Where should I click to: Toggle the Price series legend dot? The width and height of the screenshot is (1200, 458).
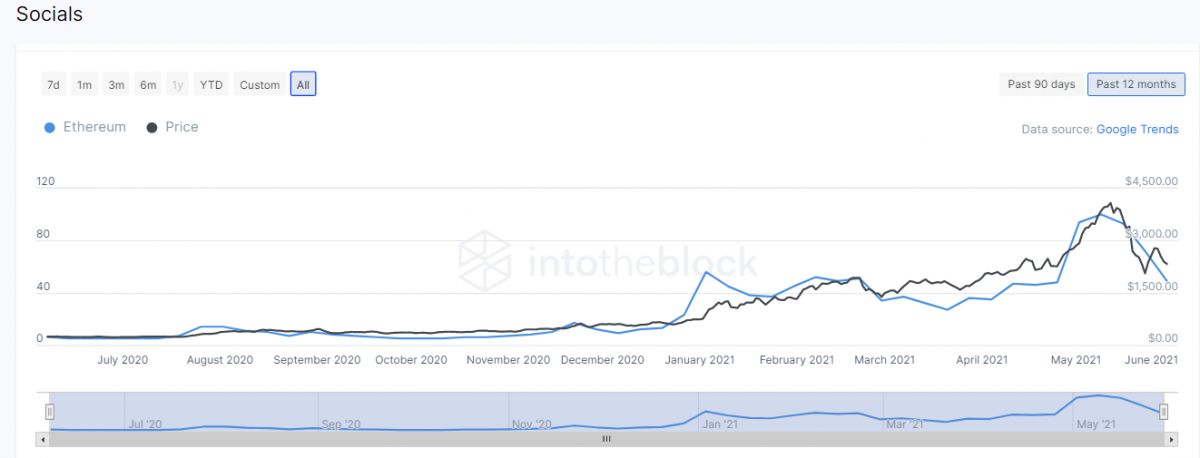click(x=152, y=128)
